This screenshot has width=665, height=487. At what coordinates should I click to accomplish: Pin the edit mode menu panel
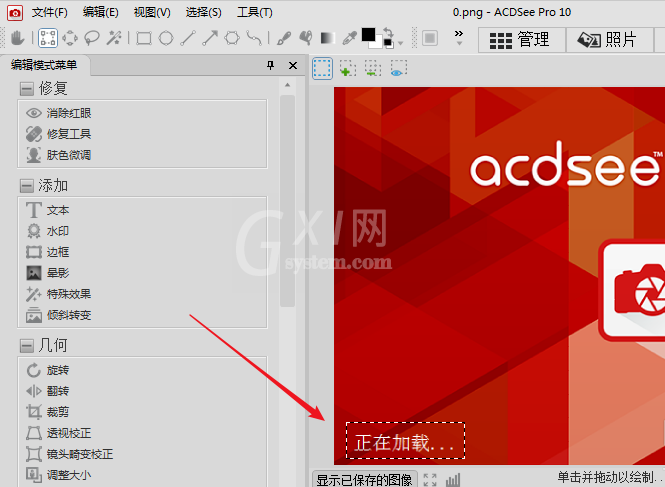(270, 65)
